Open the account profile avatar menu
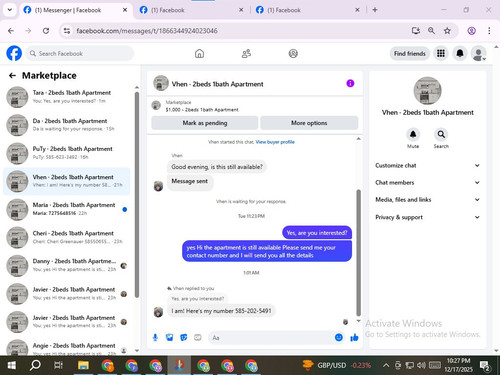The width and height of the screenshot is (500, 375). [478, 53]
